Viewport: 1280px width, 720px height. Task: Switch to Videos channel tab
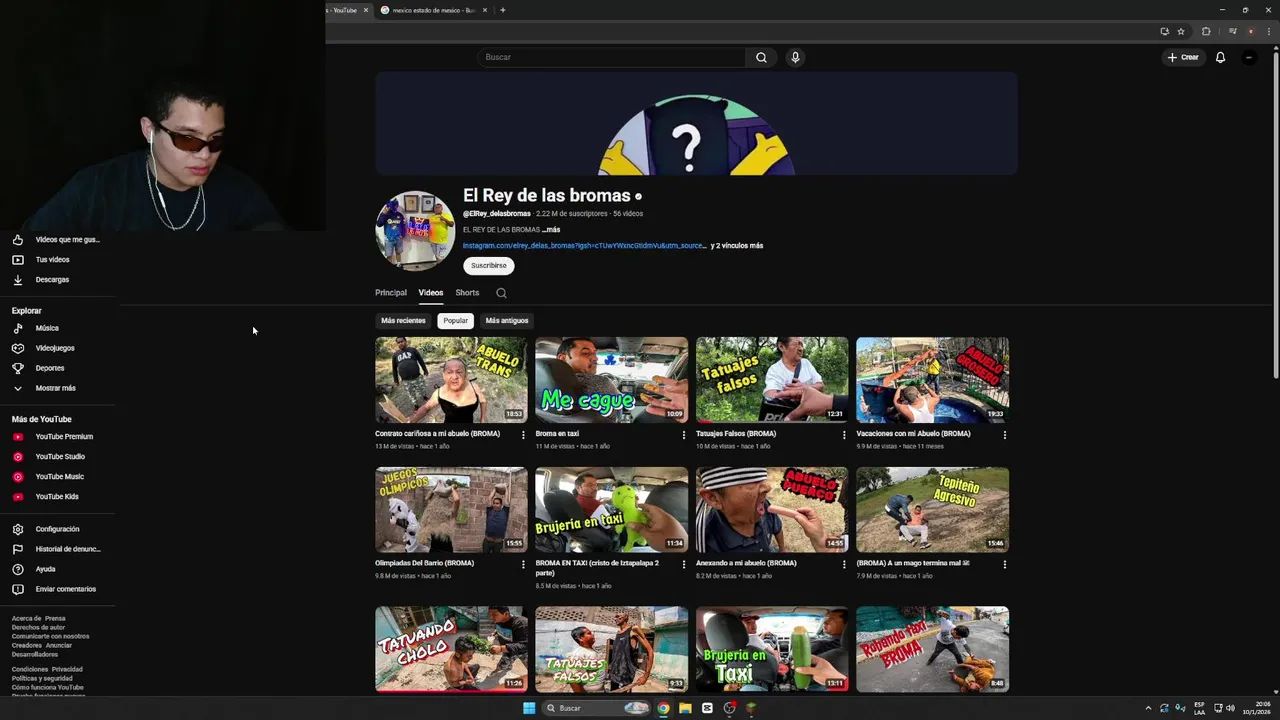pos(430,293)
